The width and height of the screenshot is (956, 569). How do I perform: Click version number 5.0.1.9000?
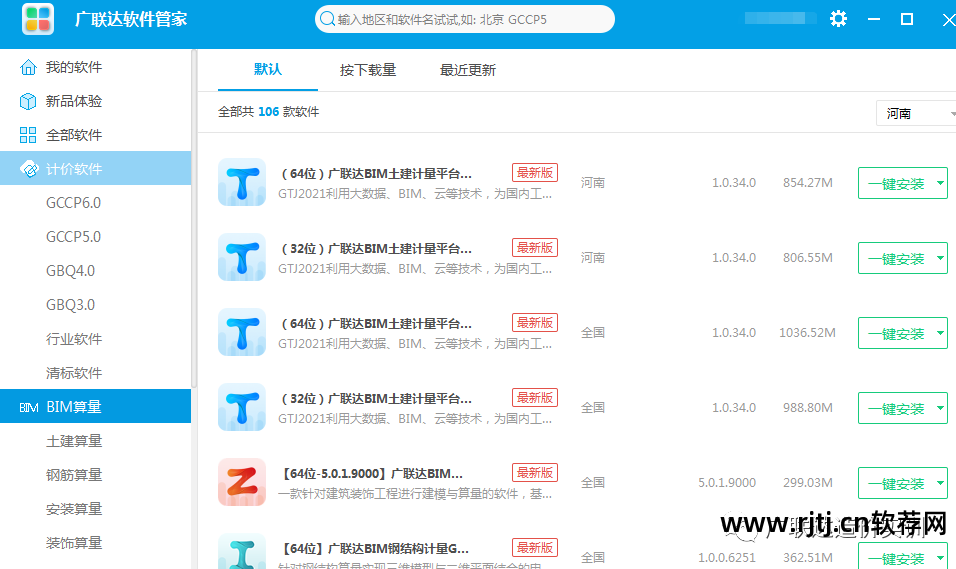click(x=727, y=483)
